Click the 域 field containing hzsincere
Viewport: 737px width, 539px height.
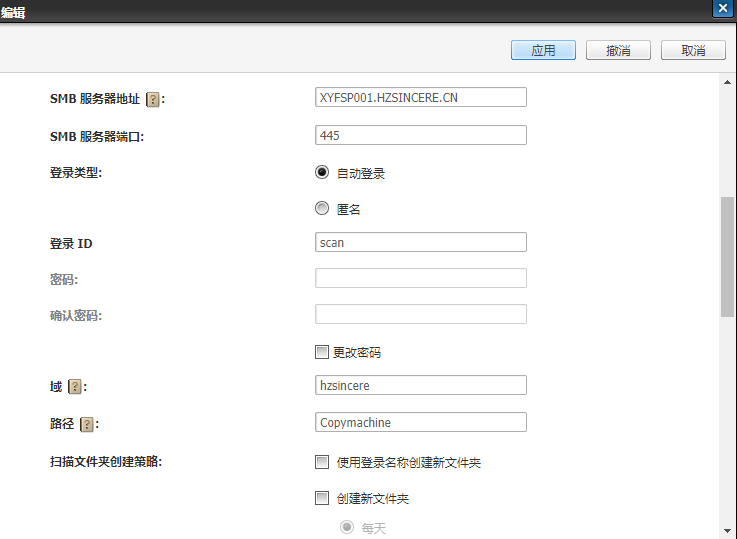(x=420, y=385)
